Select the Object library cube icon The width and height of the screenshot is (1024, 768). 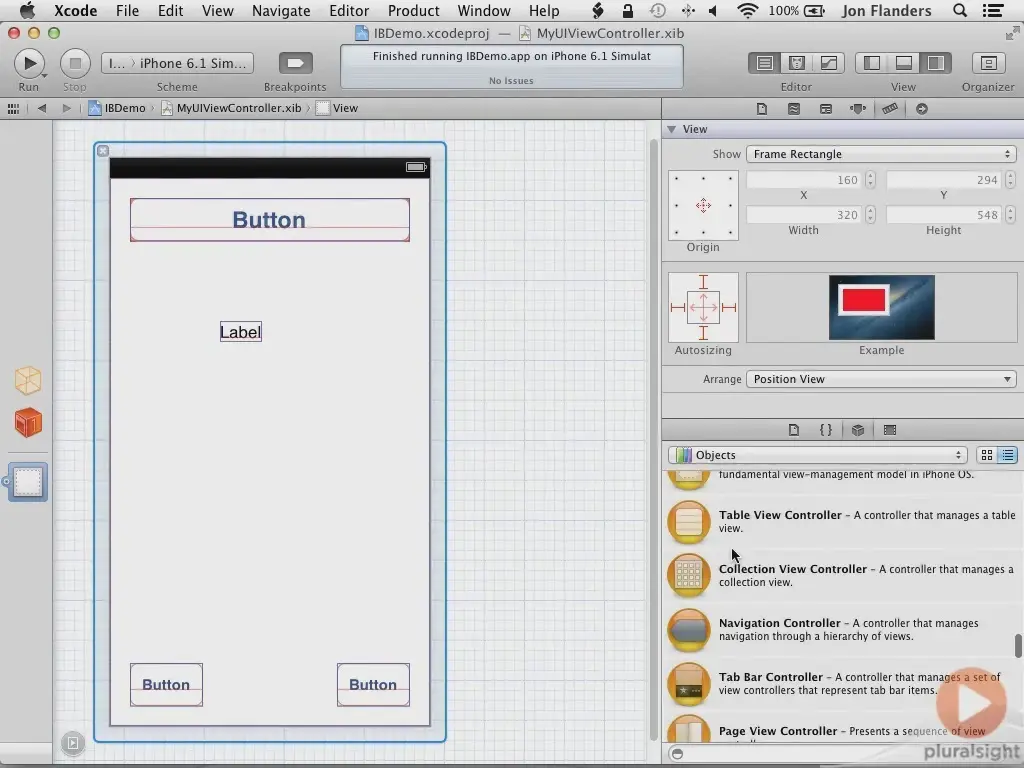(857, 430)
